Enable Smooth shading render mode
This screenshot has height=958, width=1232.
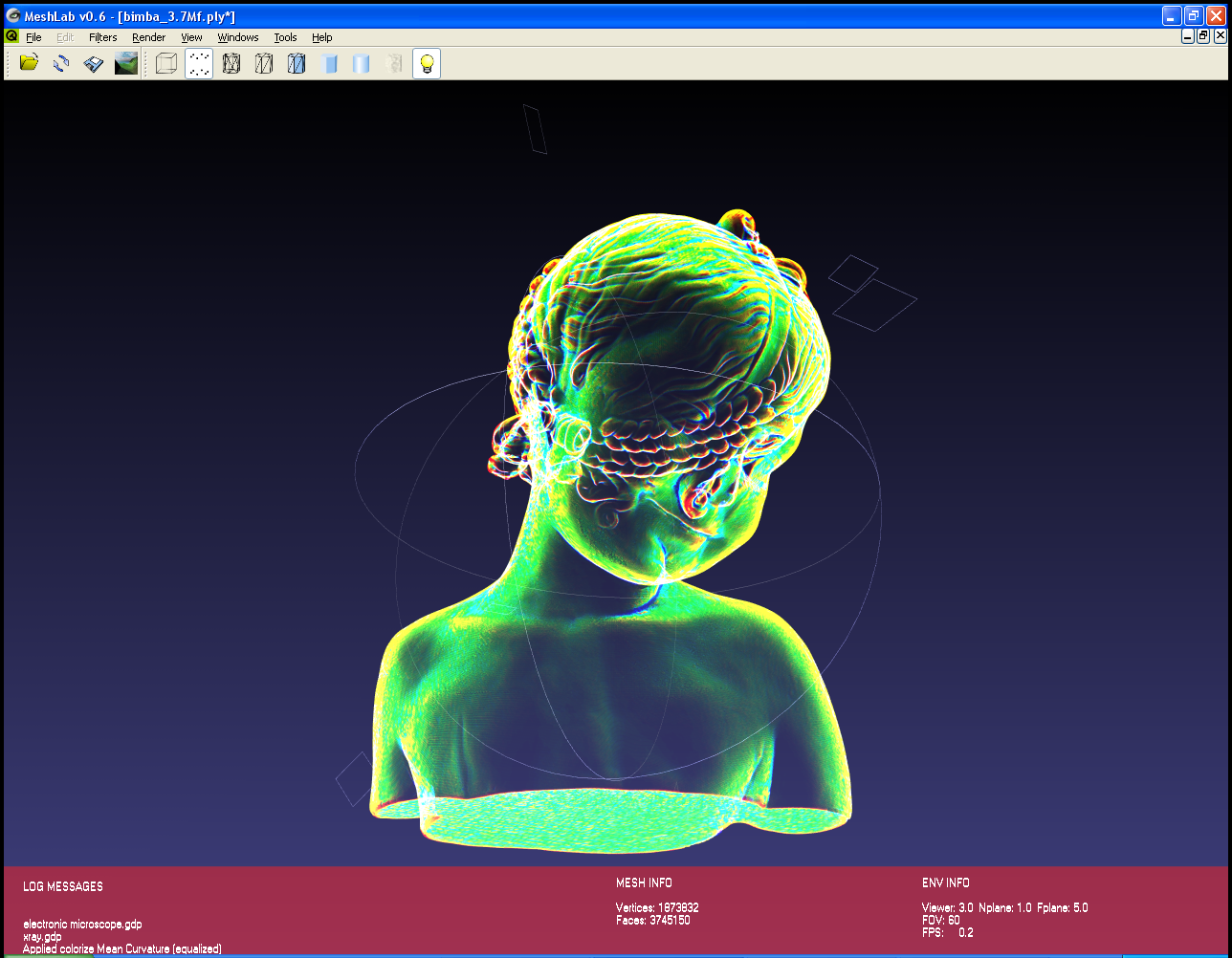362,64
